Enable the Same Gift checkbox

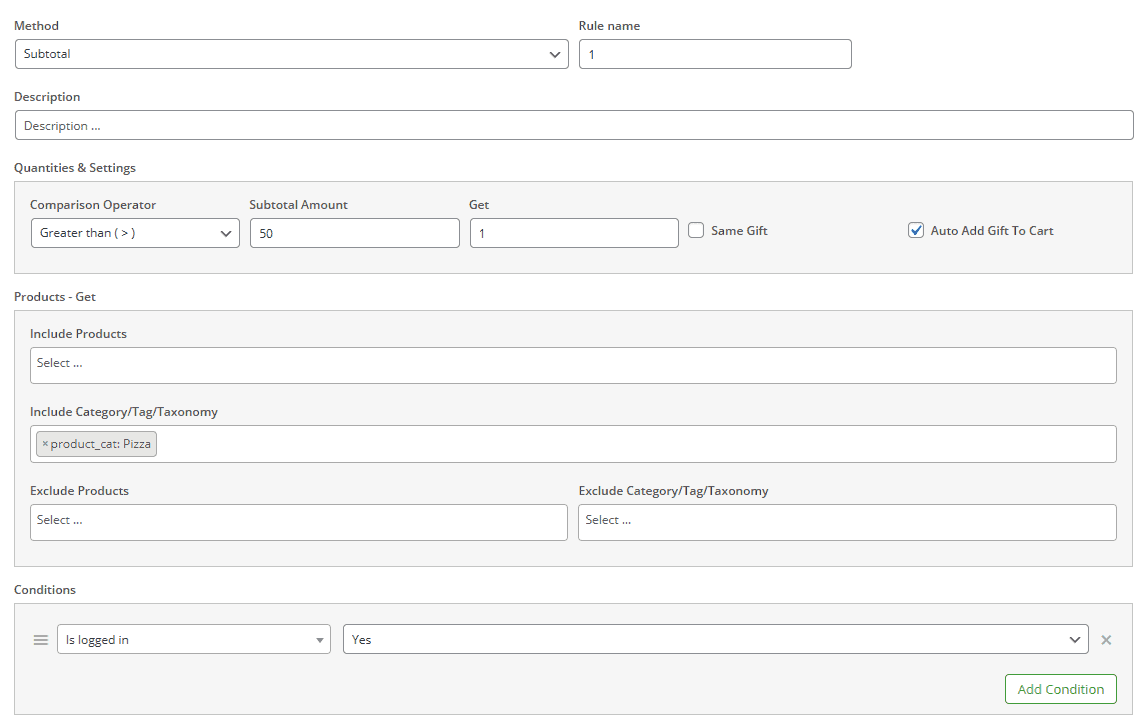tap(695, 230)
